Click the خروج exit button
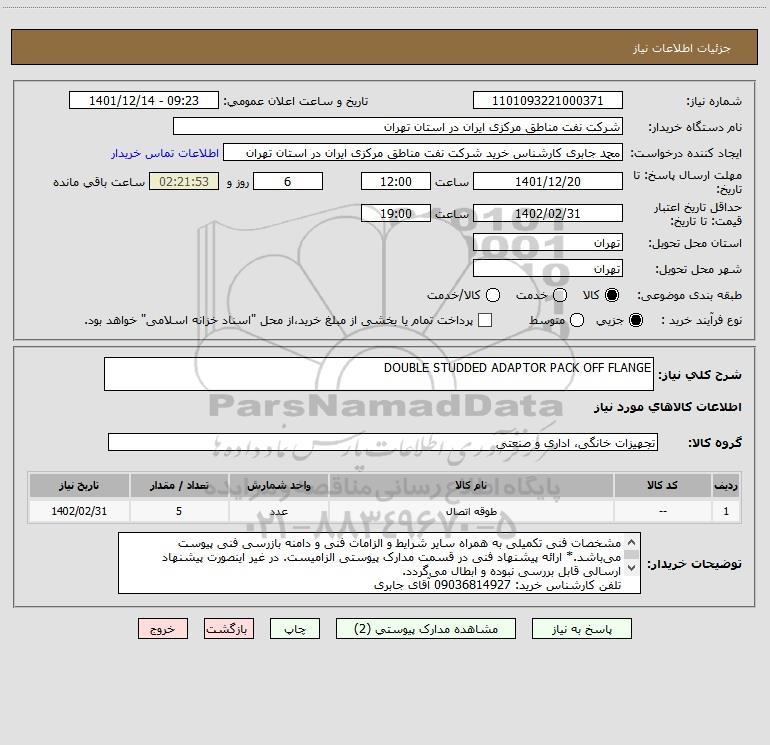 pos(163,629)
